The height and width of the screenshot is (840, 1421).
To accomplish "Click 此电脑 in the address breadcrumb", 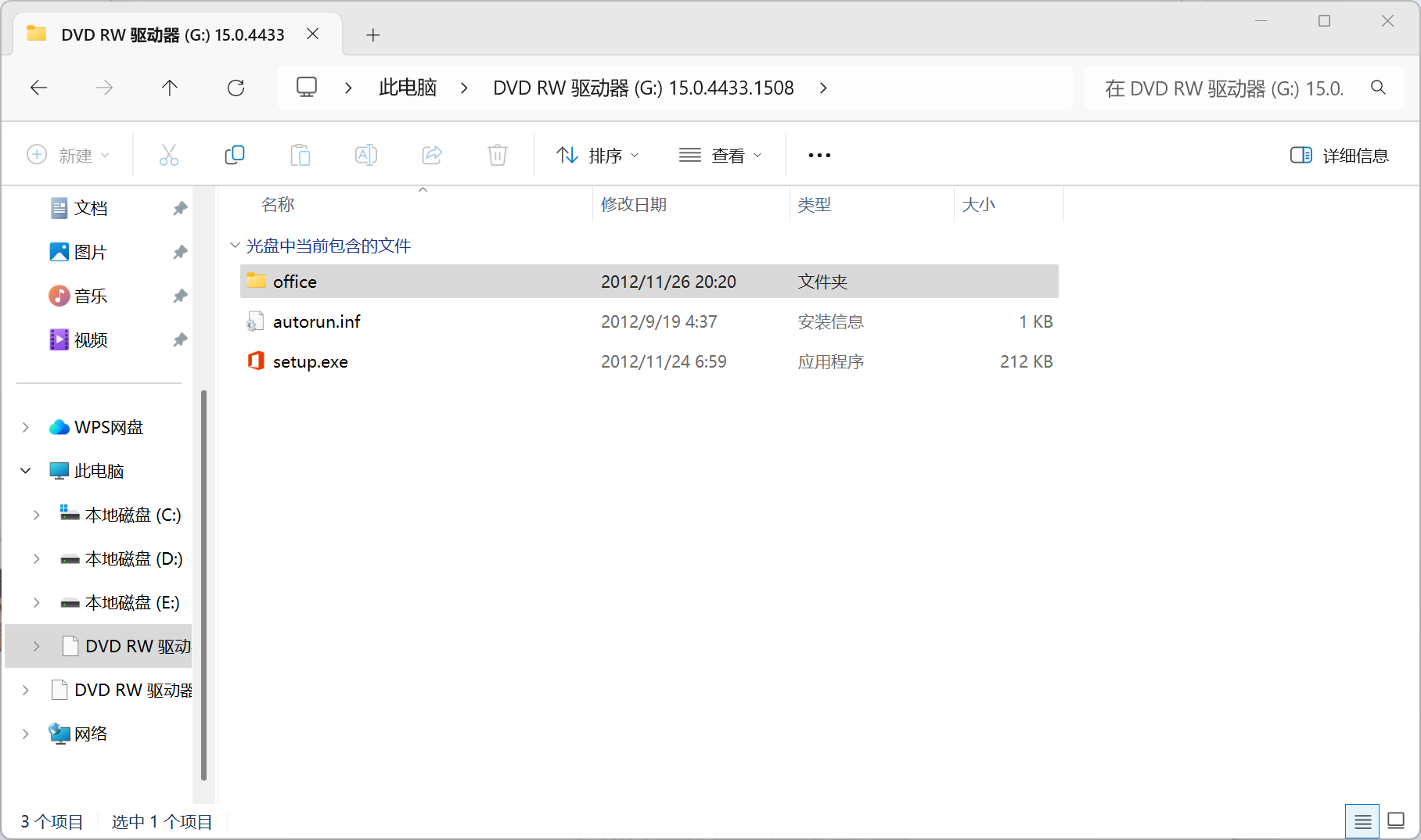I will coord(407,88).
